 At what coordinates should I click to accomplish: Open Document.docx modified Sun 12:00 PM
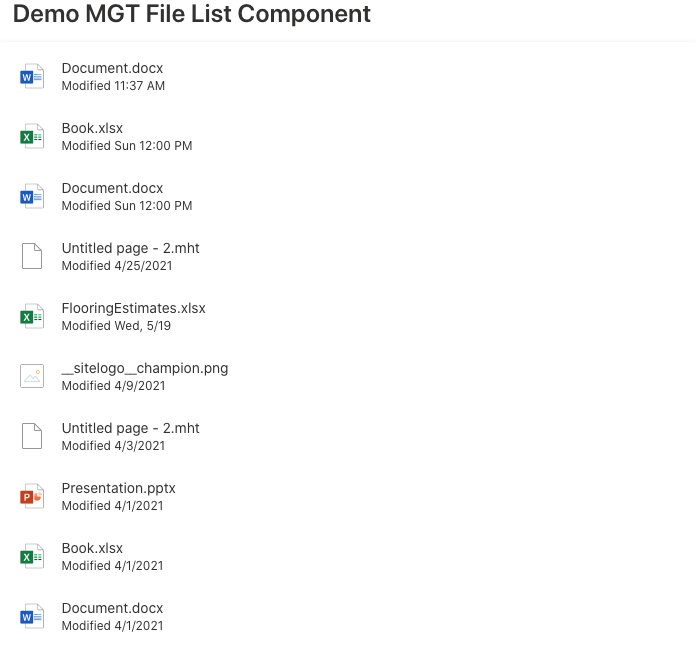112,188
